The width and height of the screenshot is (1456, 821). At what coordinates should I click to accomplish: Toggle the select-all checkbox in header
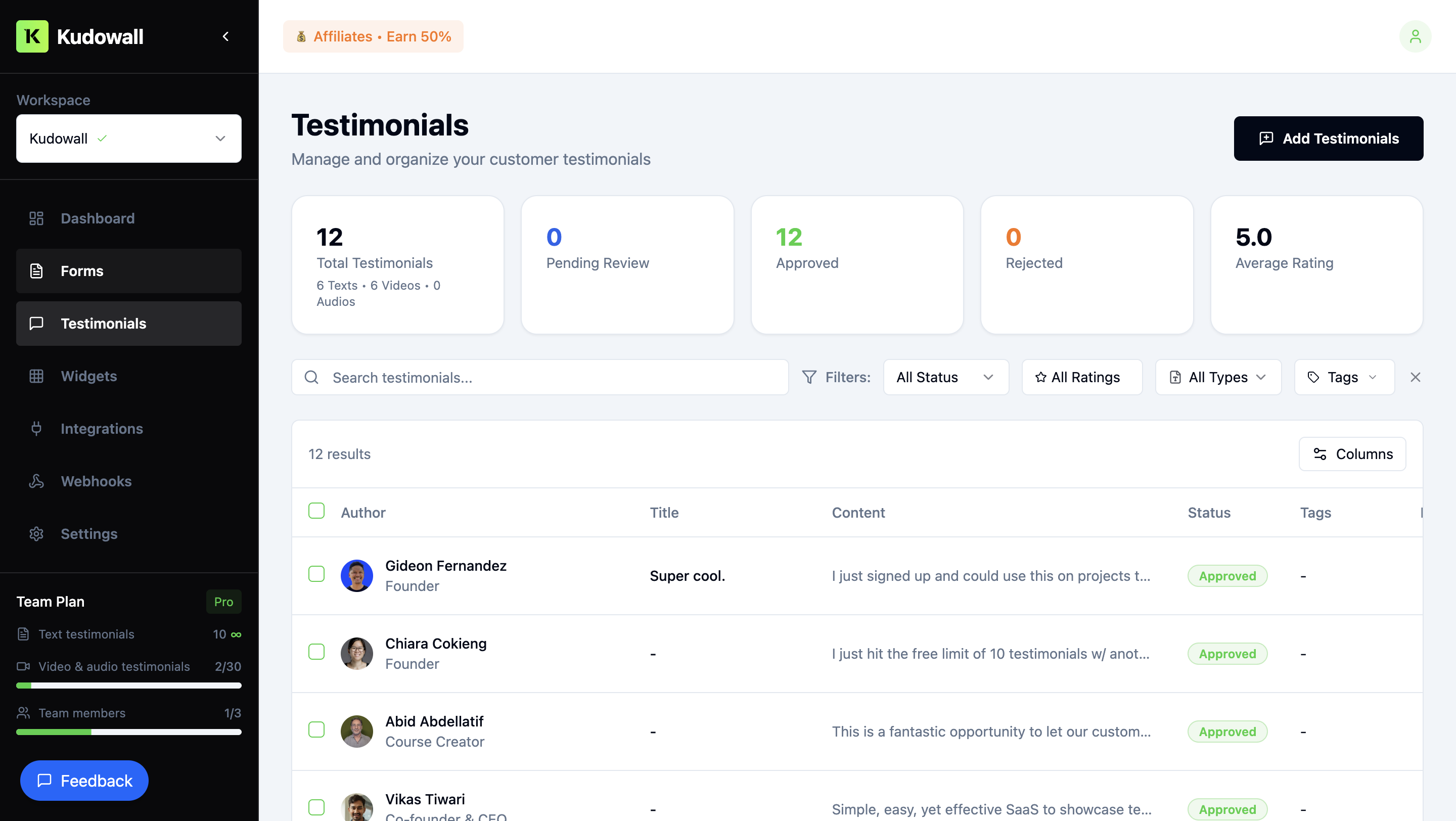tap(316, 511)
